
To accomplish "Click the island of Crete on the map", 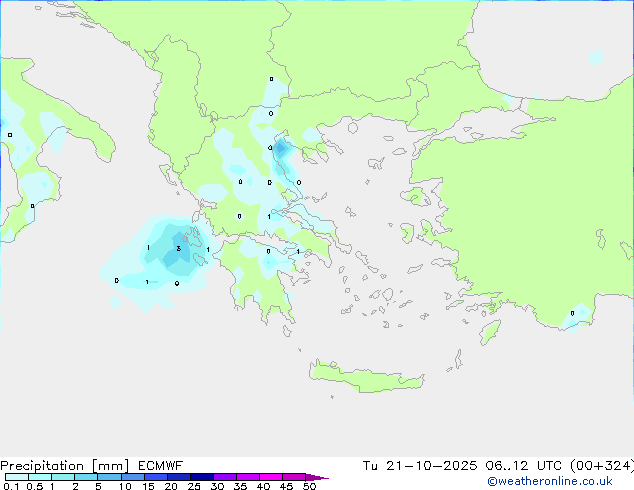I will tap(366, 377).
